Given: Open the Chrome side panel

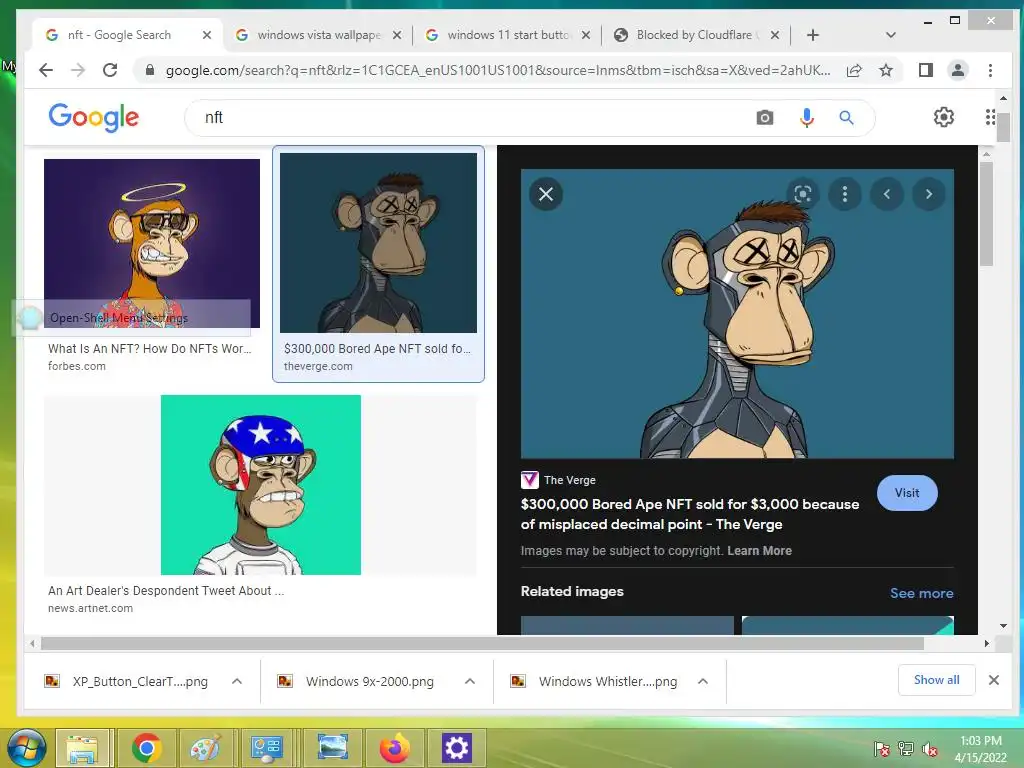Looking at the screenshot, I should 925,70.
